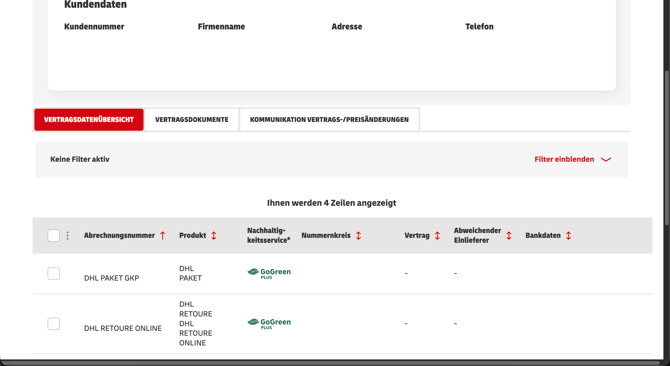The image size is (670, 366).
Task: Click the Nummernkreis column header
Action: pos(326,235)
